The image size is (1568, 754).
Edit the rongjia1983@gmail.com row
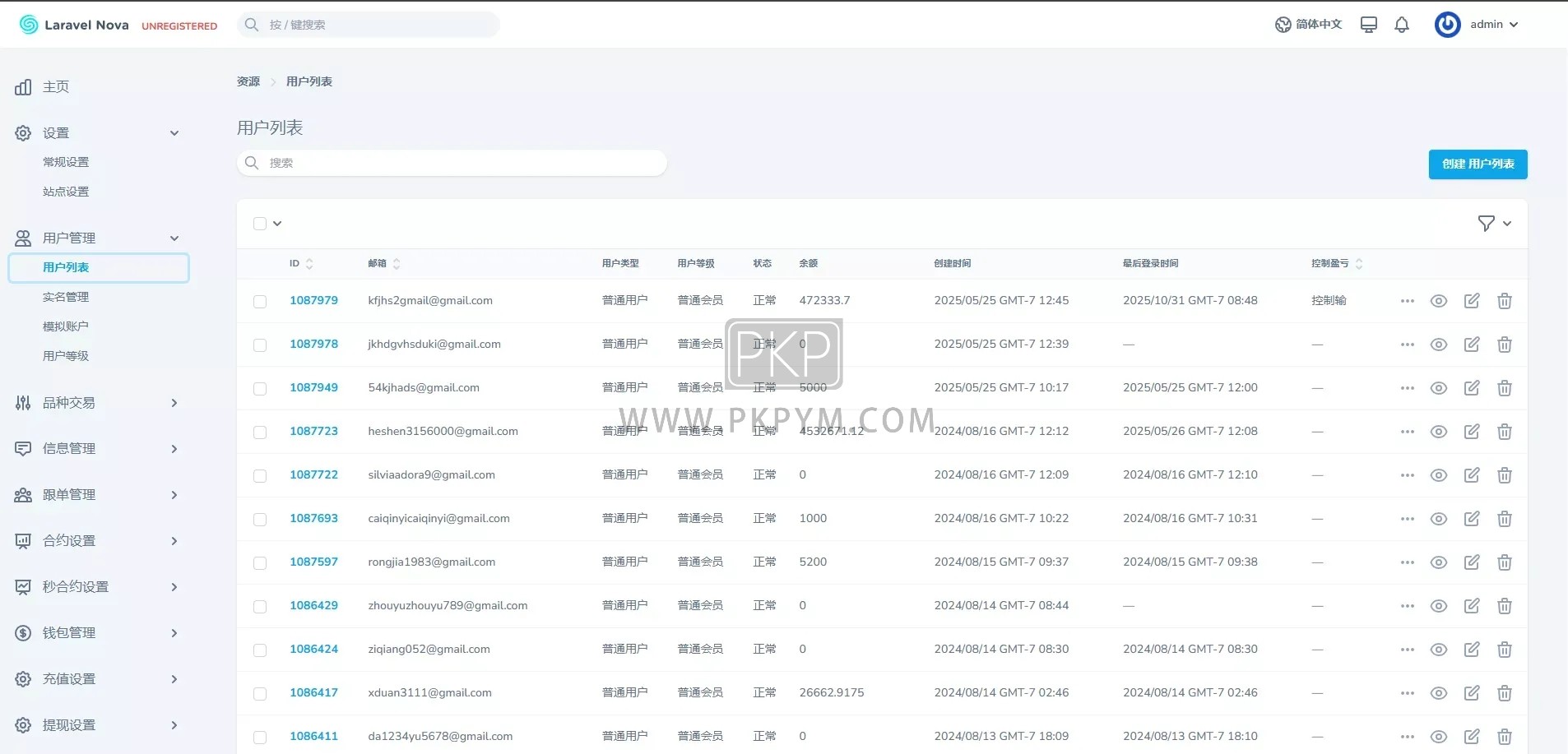point(1472,562)
